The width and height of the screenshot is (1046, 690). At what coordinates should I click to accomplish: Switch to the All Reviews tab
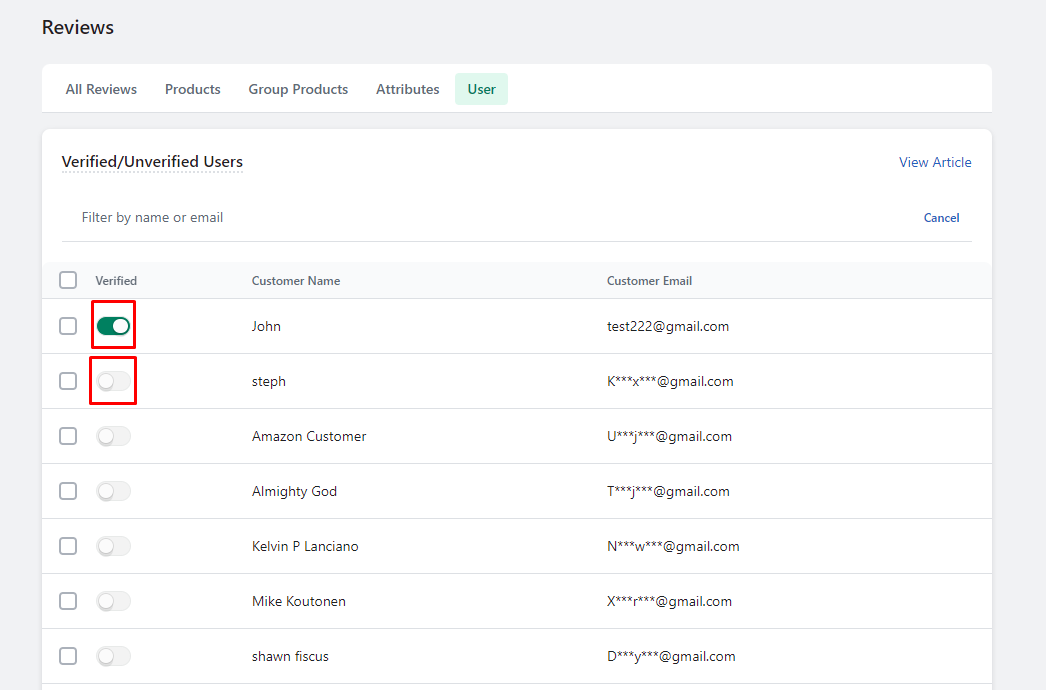100,89
